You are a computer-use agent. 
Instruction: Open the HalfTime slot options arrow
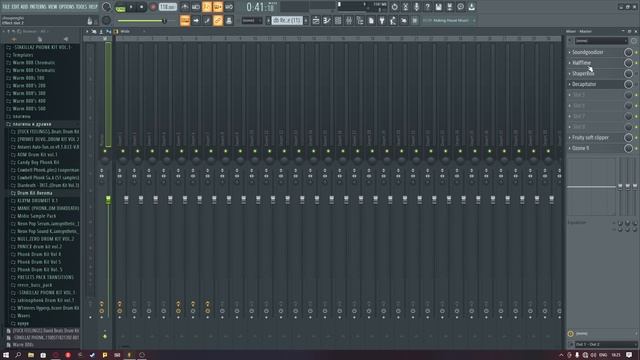pyautogui.click(x=570, y=63)
